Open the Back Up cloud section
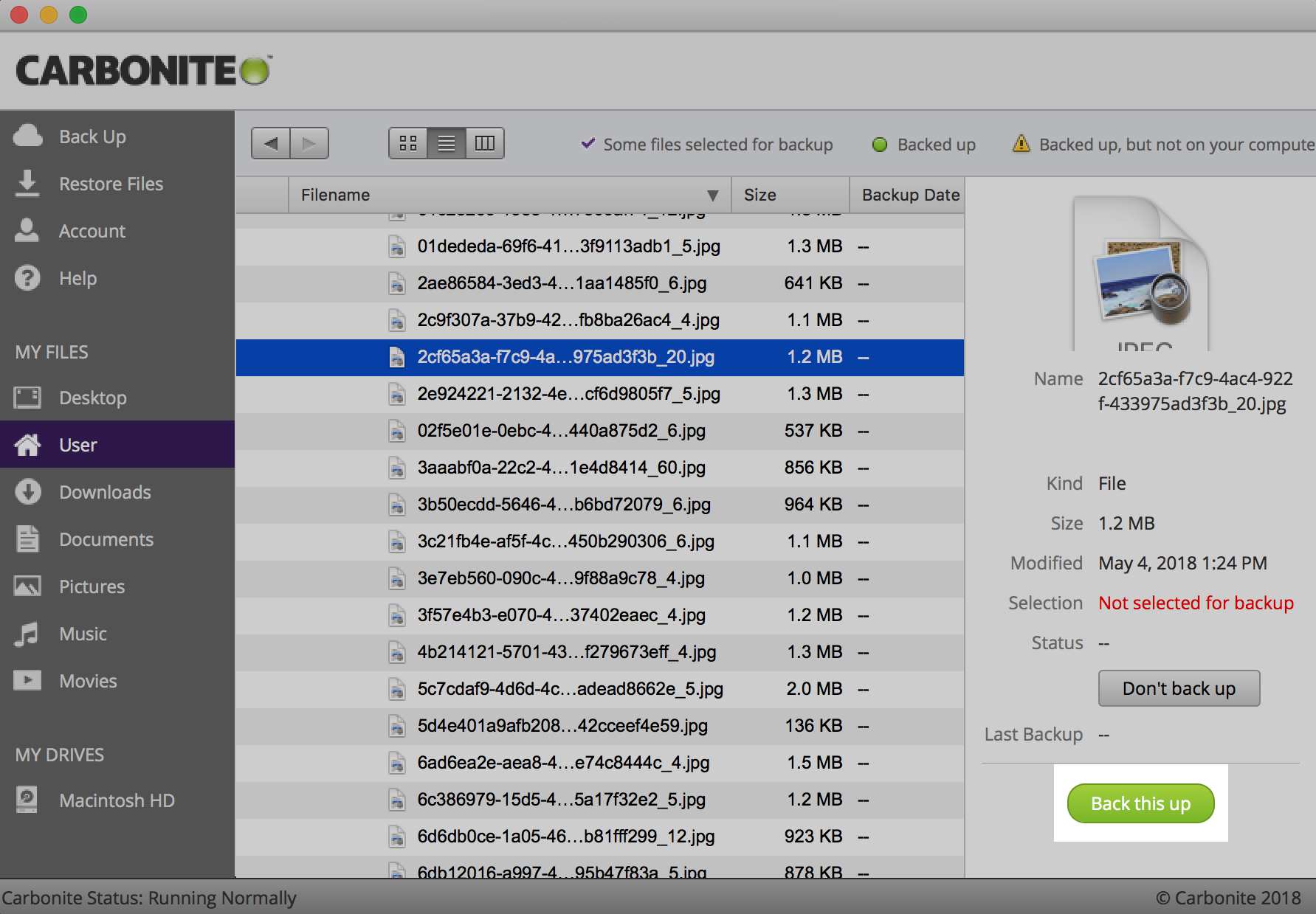 pyautogui.click(x=92, y=136)
